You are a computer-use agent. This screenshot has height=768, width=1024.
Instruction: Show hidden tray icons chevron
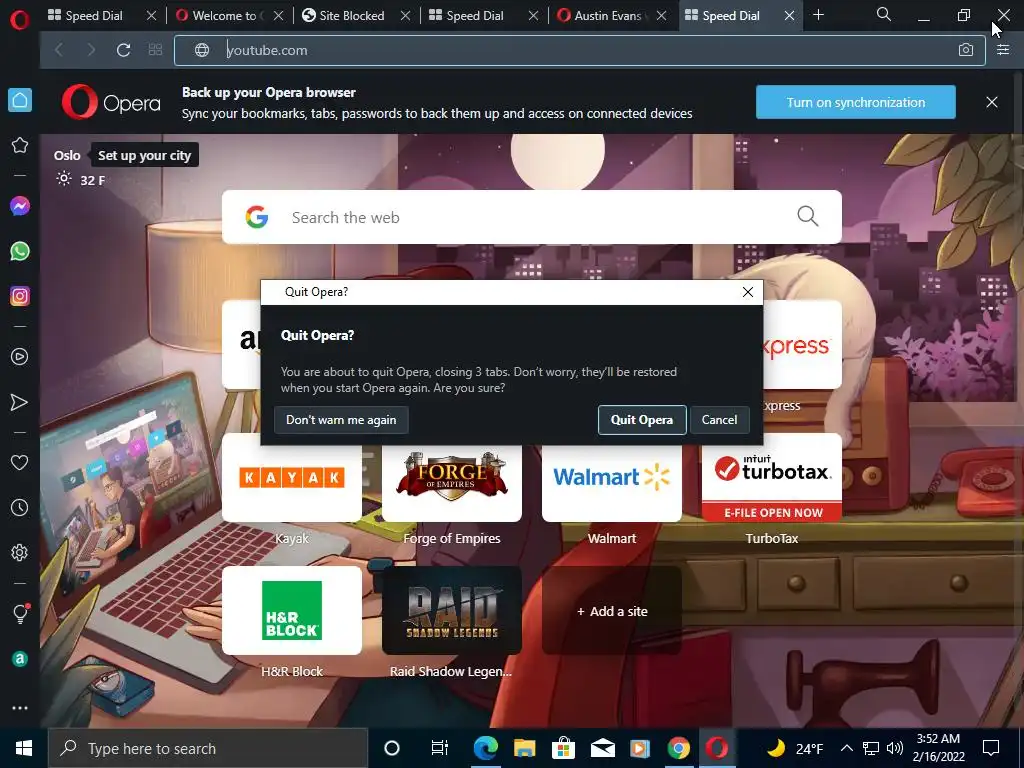pos(846,748)
